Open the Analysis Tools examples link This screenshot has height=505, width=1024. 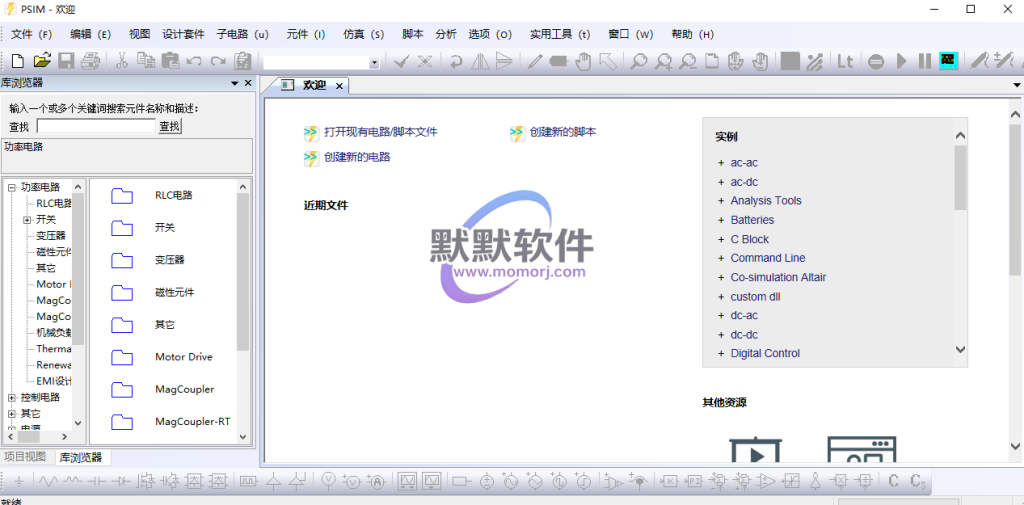766,201
